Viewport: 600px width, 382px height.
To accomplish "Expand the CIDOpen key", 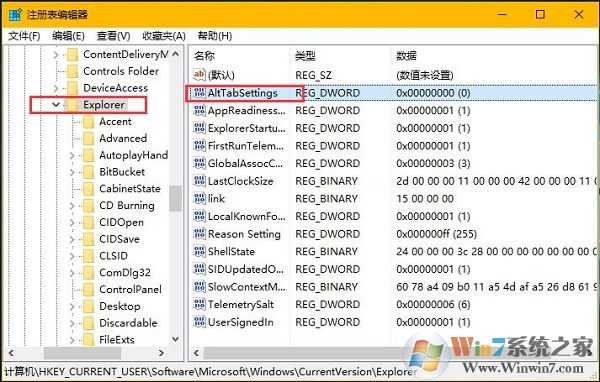I will (72, 222).
